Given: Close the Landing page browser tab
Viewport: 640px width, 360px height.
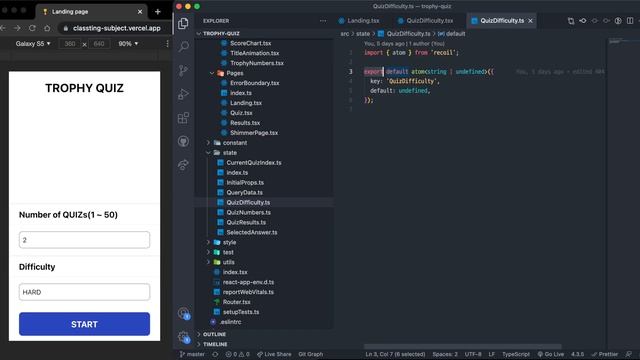Looking at the screenshot, I should click(140, 12).
